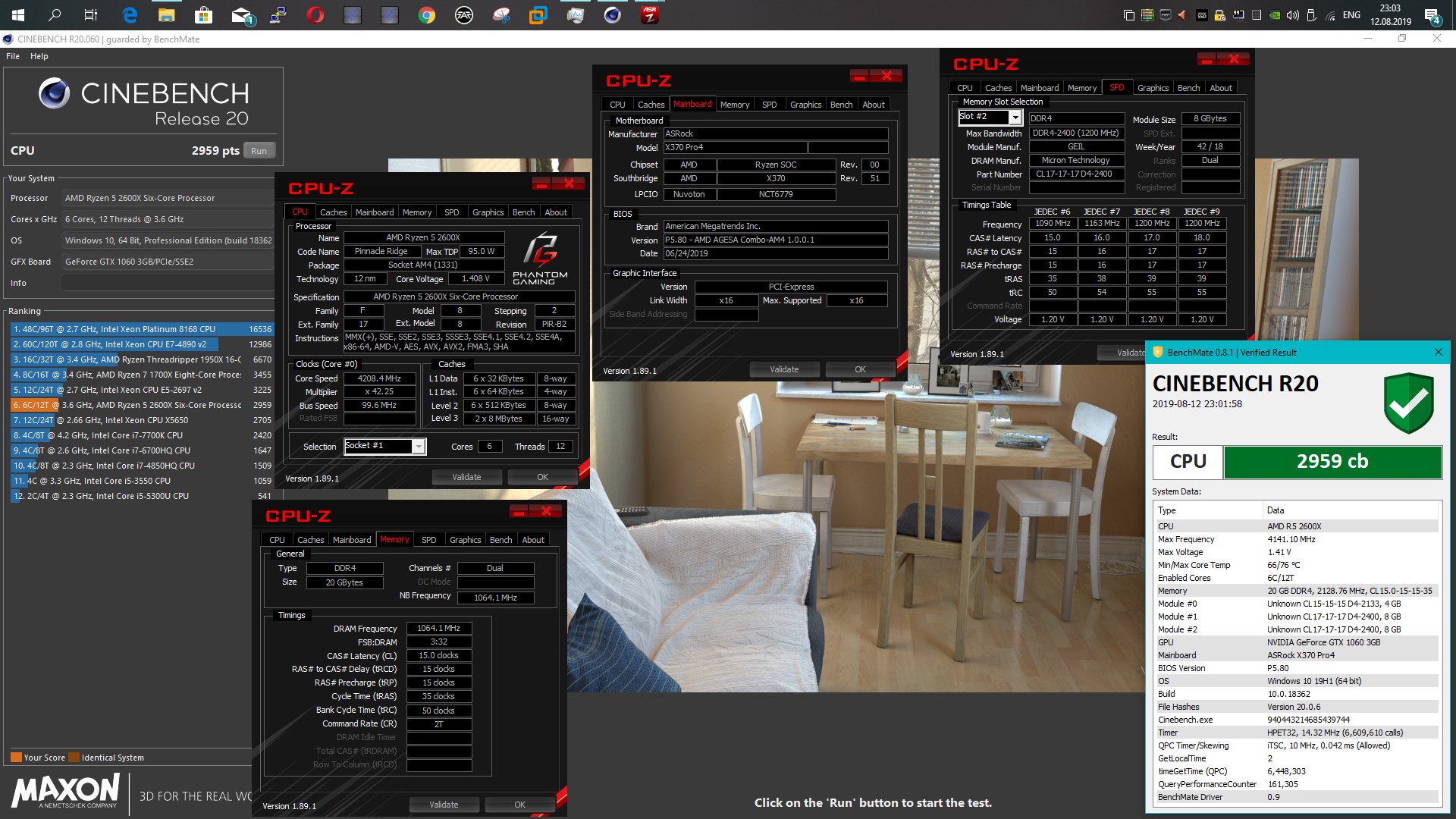Click the green verified shield in BenchMate

coord(1408,403)
